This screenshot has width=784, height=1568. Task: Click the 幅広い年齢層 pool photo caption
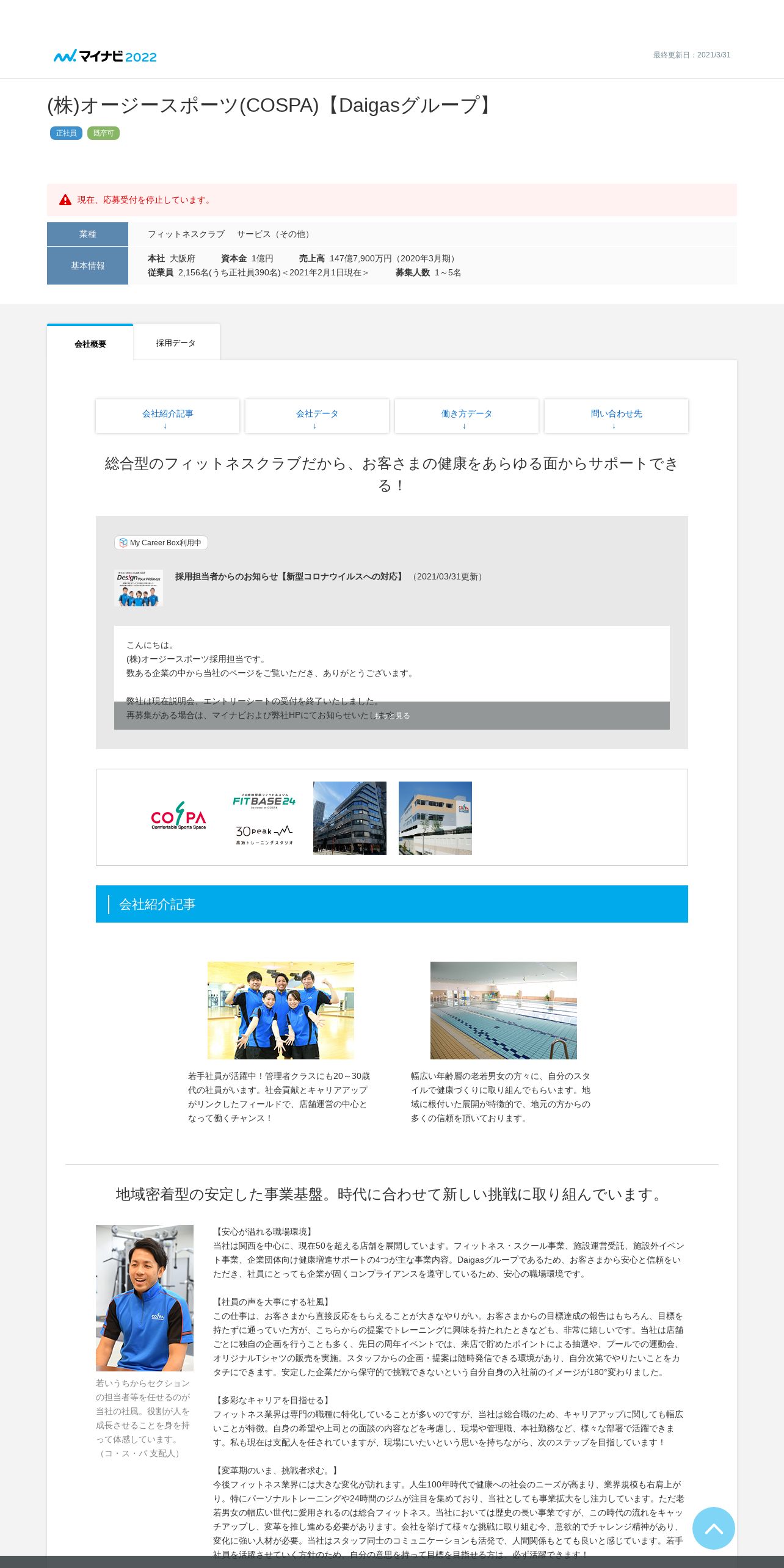501,1097
